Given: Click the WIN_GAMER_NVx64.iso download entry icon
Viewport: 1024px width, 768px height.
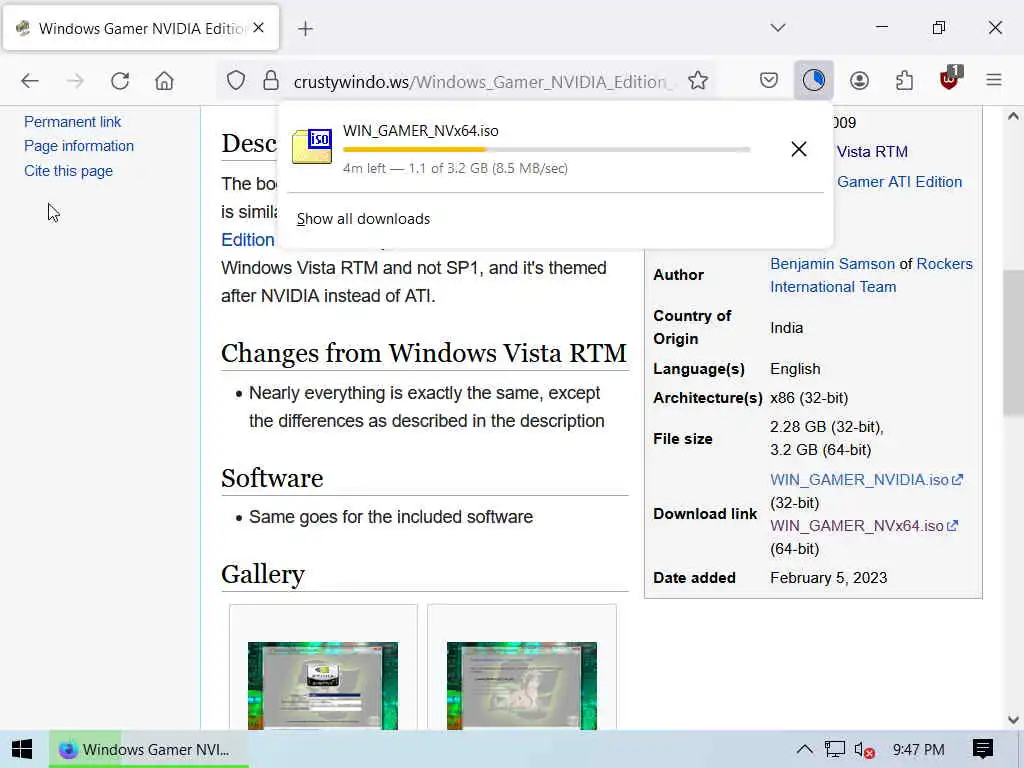Looking at the screenshot, I should coord(312,146).
